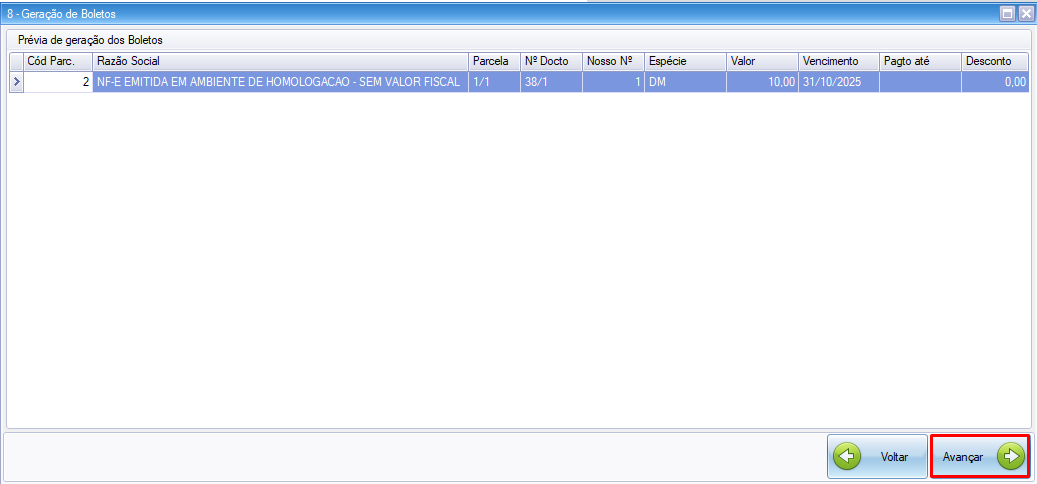Click the Nosso Nº column header
Screen dimensions: 1037x484
pos(612,62)
